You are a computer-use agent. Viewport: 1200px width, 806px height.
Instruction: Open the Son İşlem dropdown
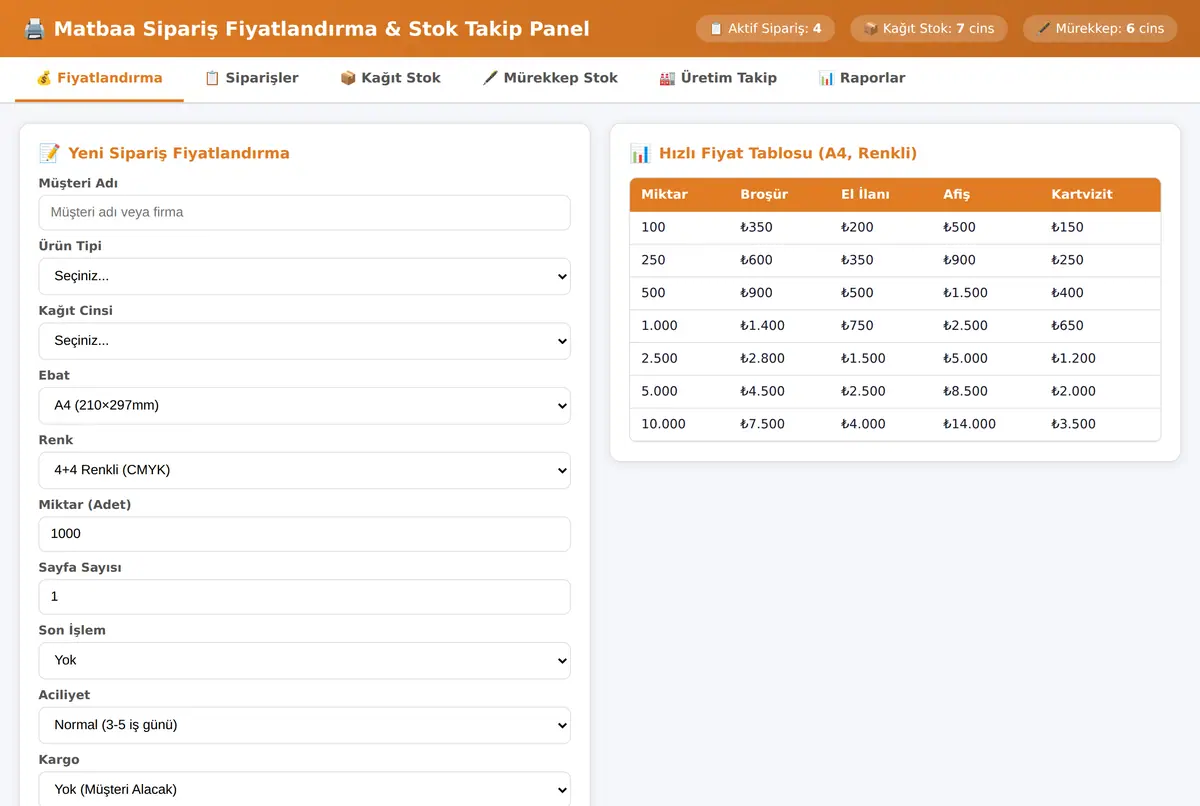pos(304,660)
